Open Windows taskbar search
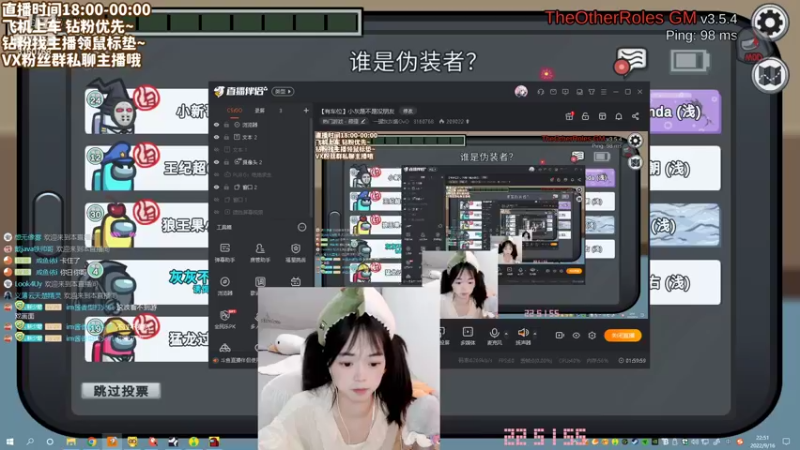 [x=30, y=441]
